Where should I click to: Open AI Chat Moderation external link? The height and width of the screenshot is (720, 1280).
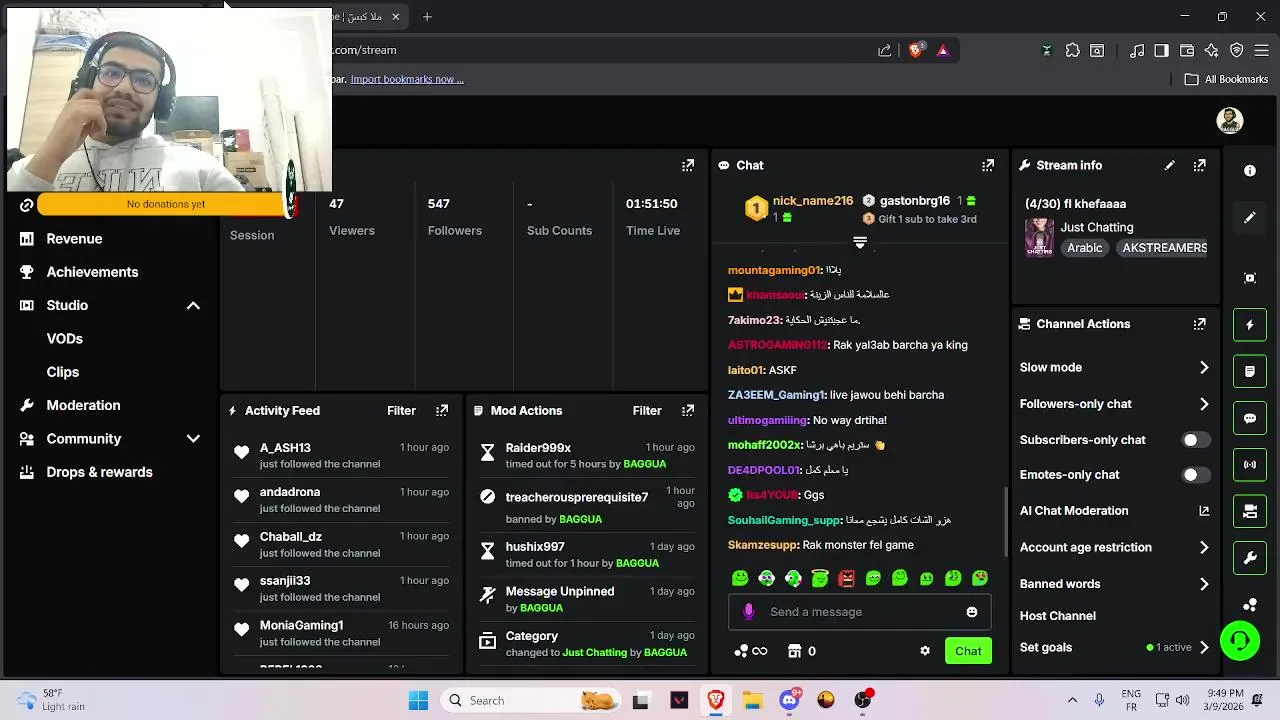[1204, 511]
